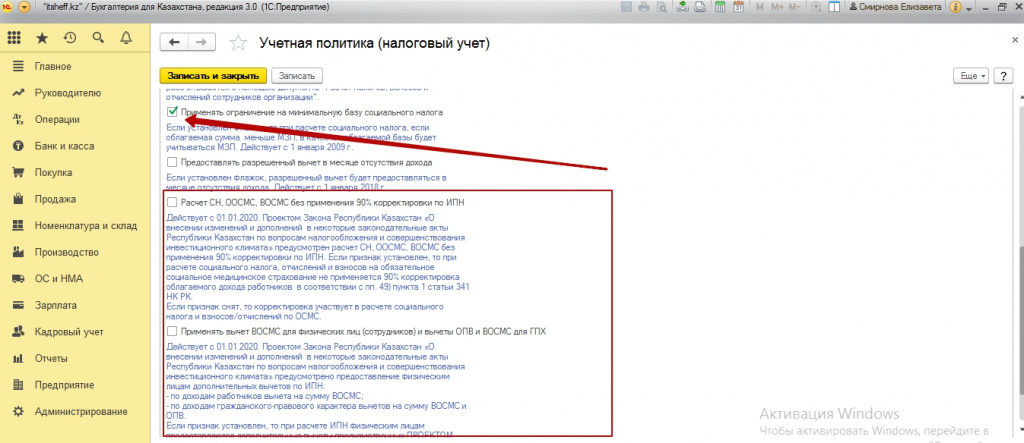Open form help question mark button
Image resolution: width=1024 pixels, height=443 pixels.
tap(1002, 76)
